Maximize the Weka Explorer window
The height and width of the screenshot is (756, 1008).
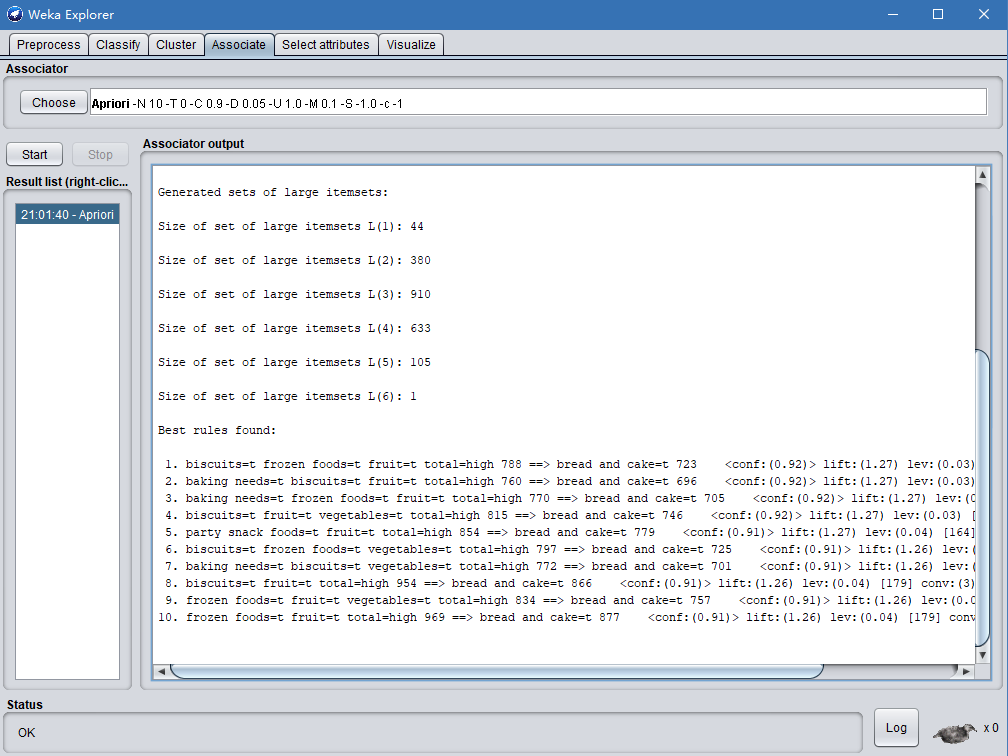(x=937, y=15)
